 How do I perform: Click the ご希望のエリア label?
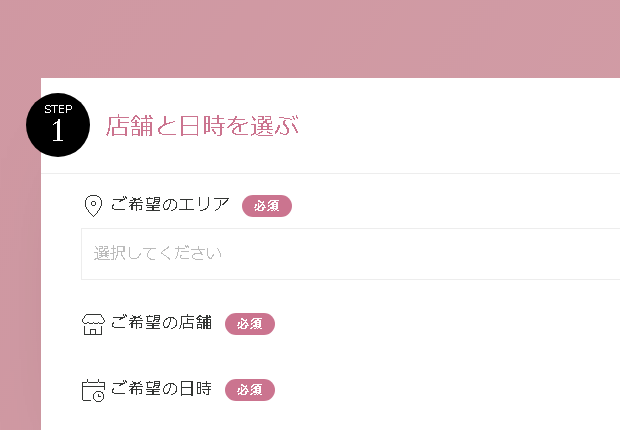click(170, 205)
